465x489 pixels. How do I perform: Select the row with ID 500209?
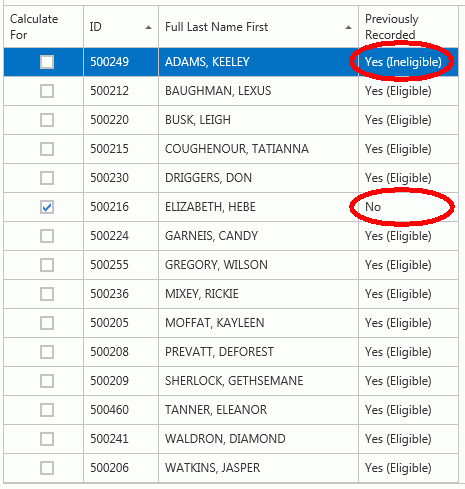tap(231, 381)
